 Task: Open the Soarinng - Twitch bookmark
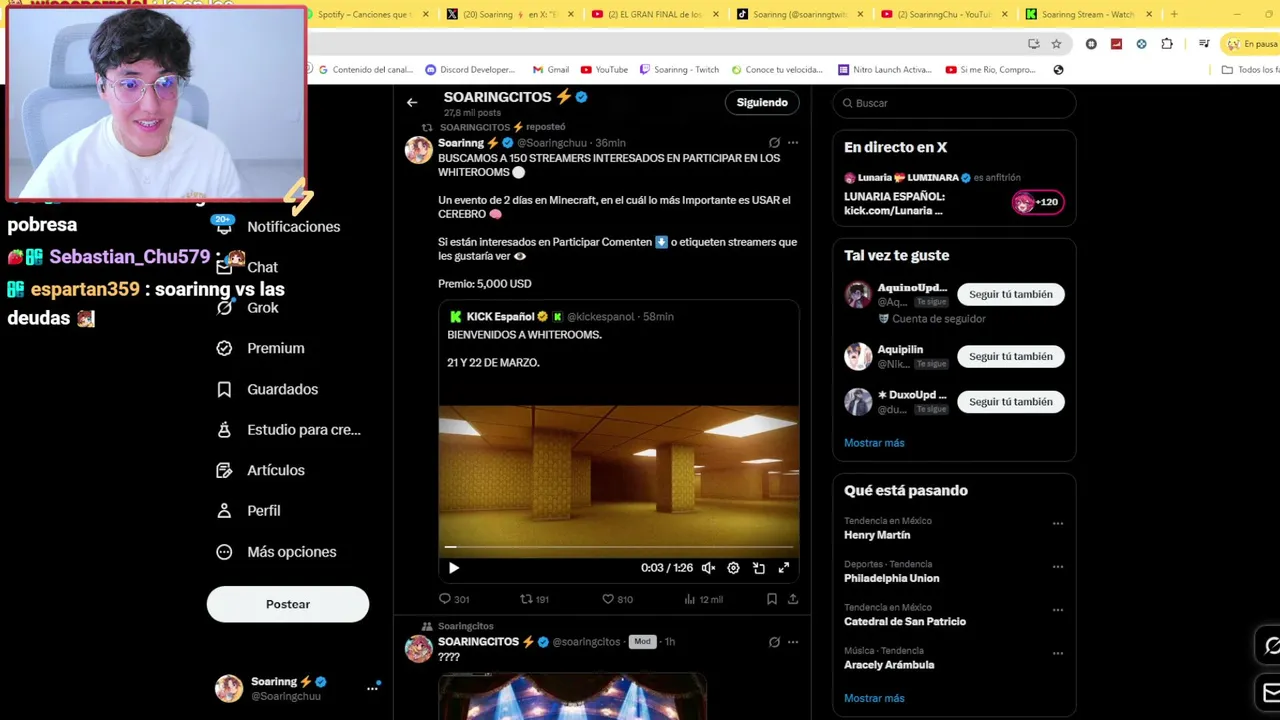click(x=679, y=70)
